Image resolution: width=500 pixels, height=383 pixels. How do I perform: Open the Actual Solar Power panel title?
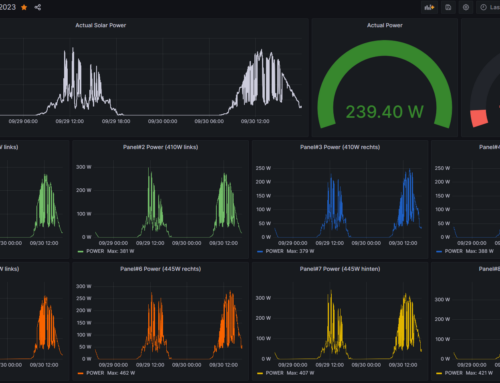click(x=100, y=25)
